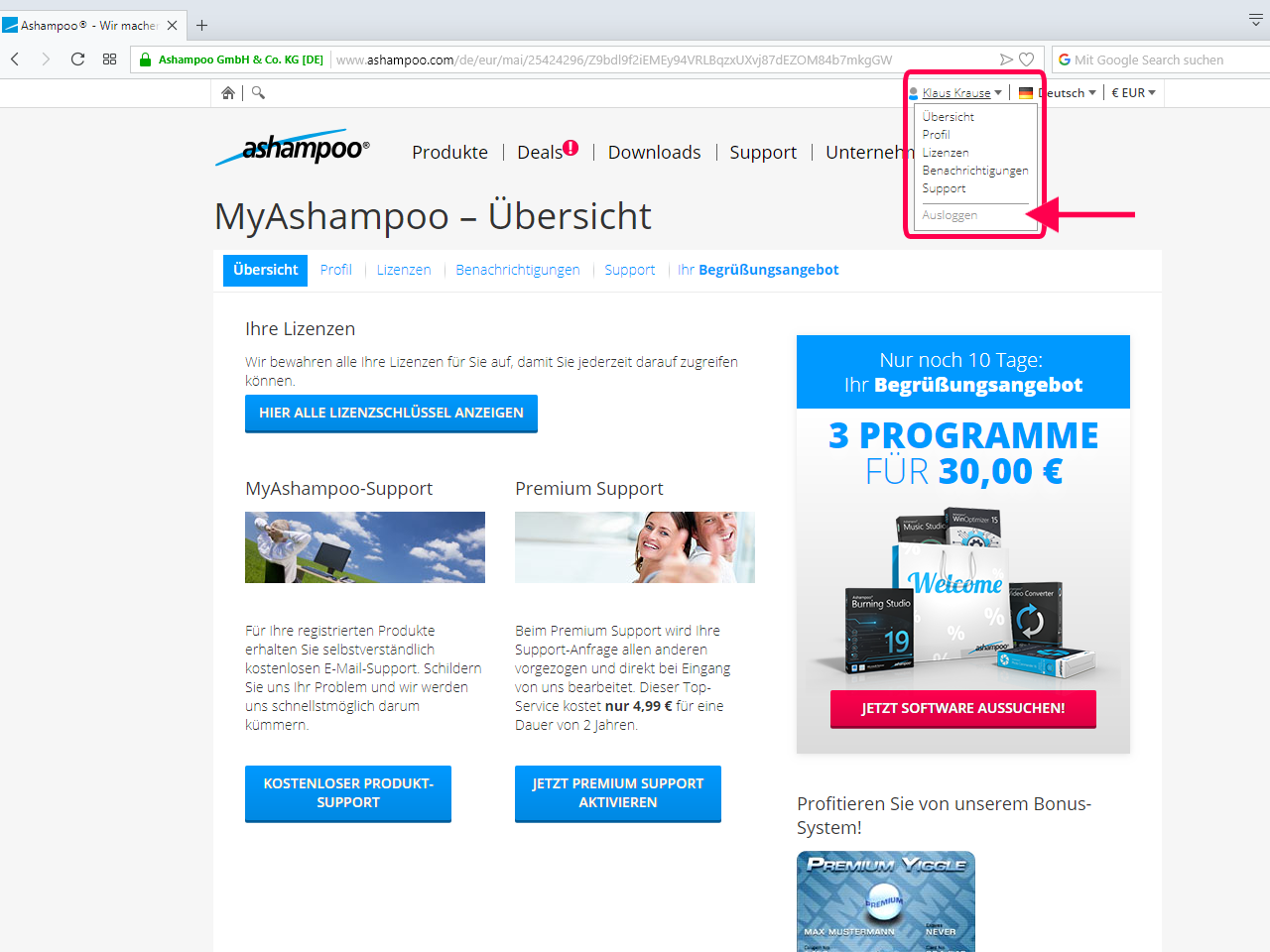Click the send/share arrow icon in address bar
1270x952 pixels.
pyautogui.click(x=1006, y=59)
